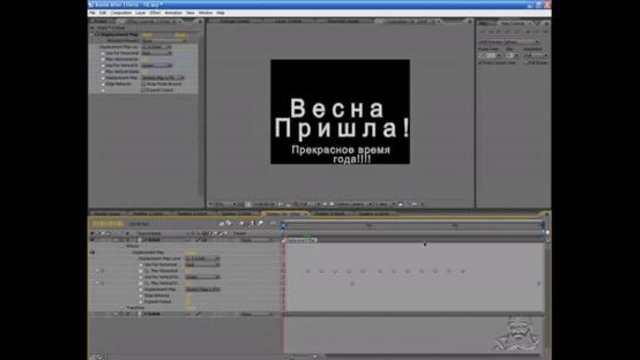Image resolution: width=640 pixels, height=360 pixels.
Task: Toggle Max Vertical Displacement stopwatch in Effect Controls
Action: coord(103,71)
